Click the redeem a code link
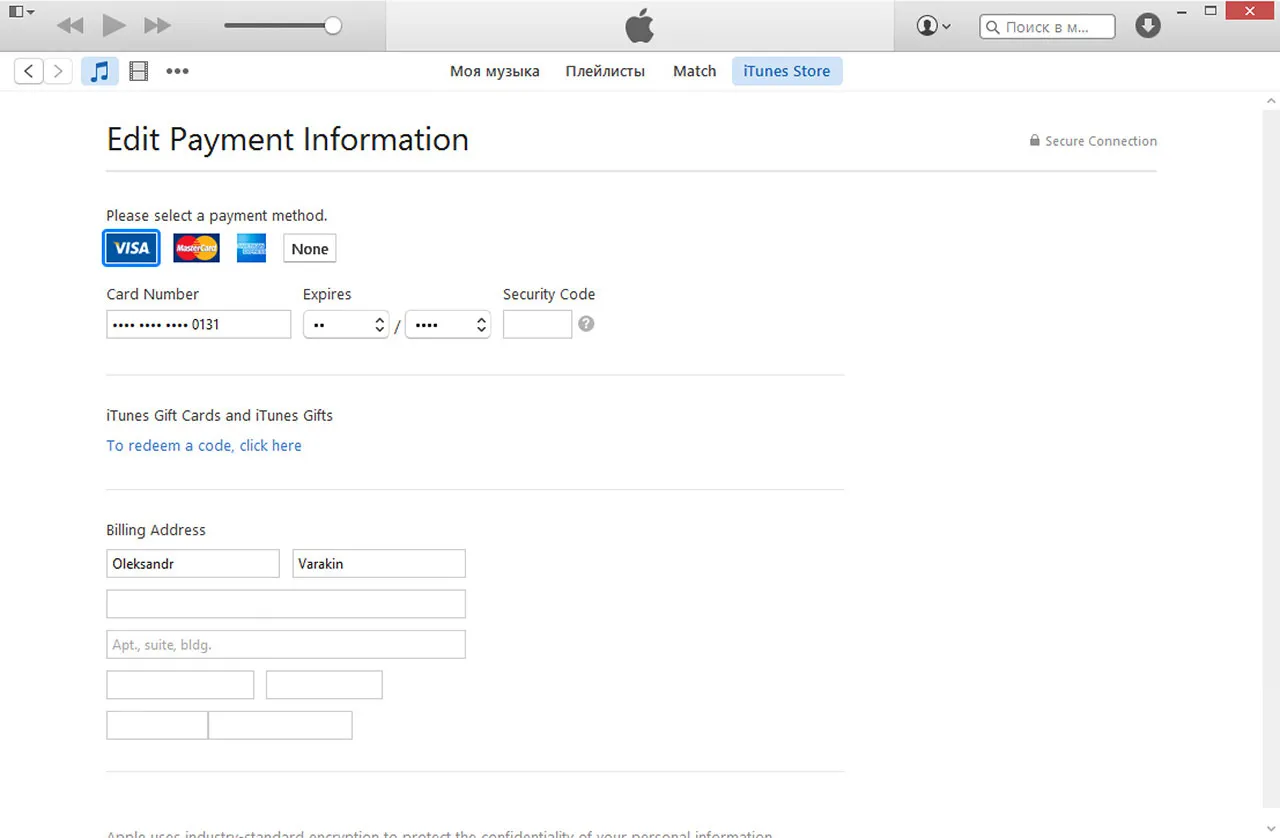Viewport: 1280px width, 838px height. click(x=204, y=446)
